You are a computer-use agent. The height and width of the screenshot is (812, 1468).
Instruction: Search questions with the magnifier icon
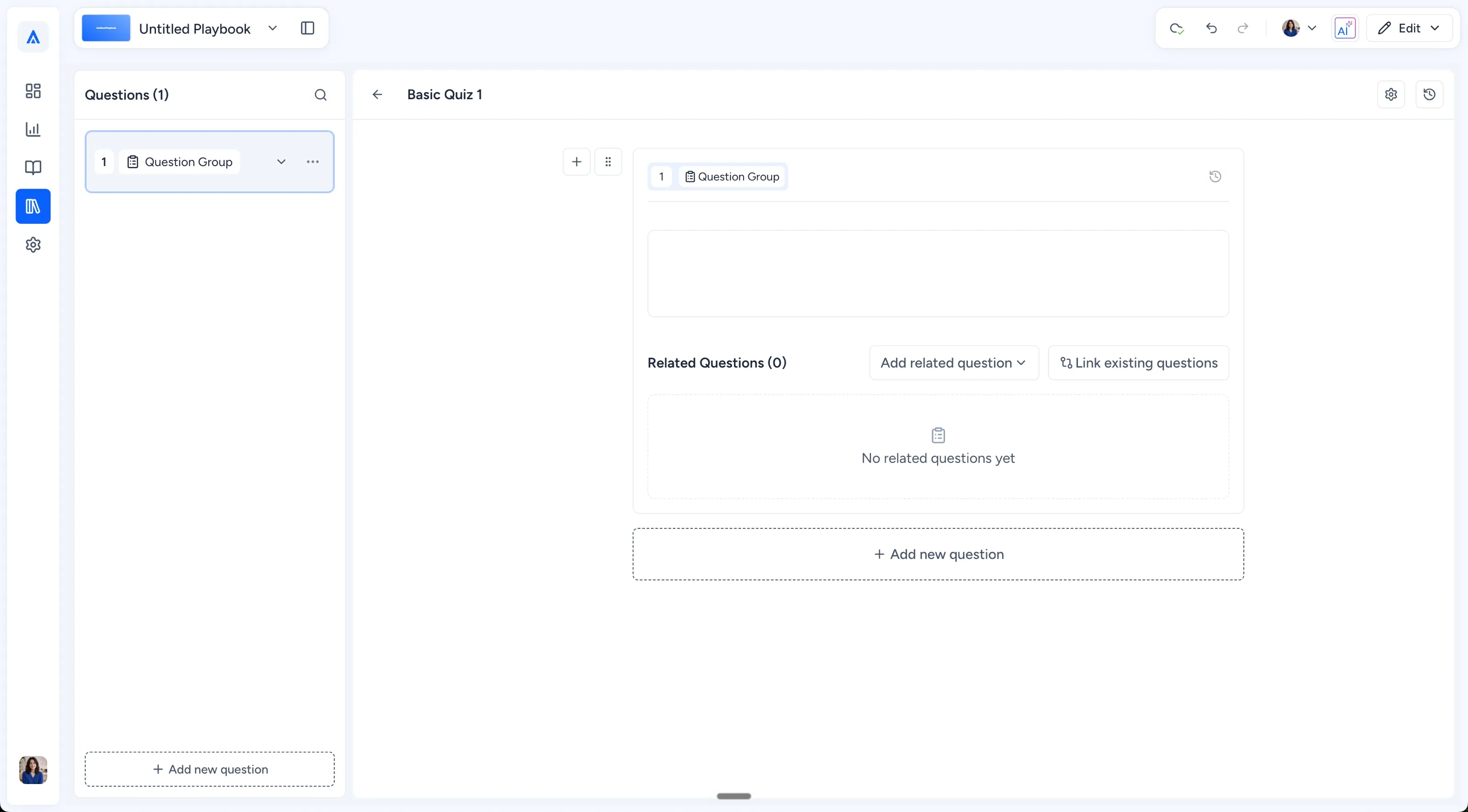pos(320,95)
